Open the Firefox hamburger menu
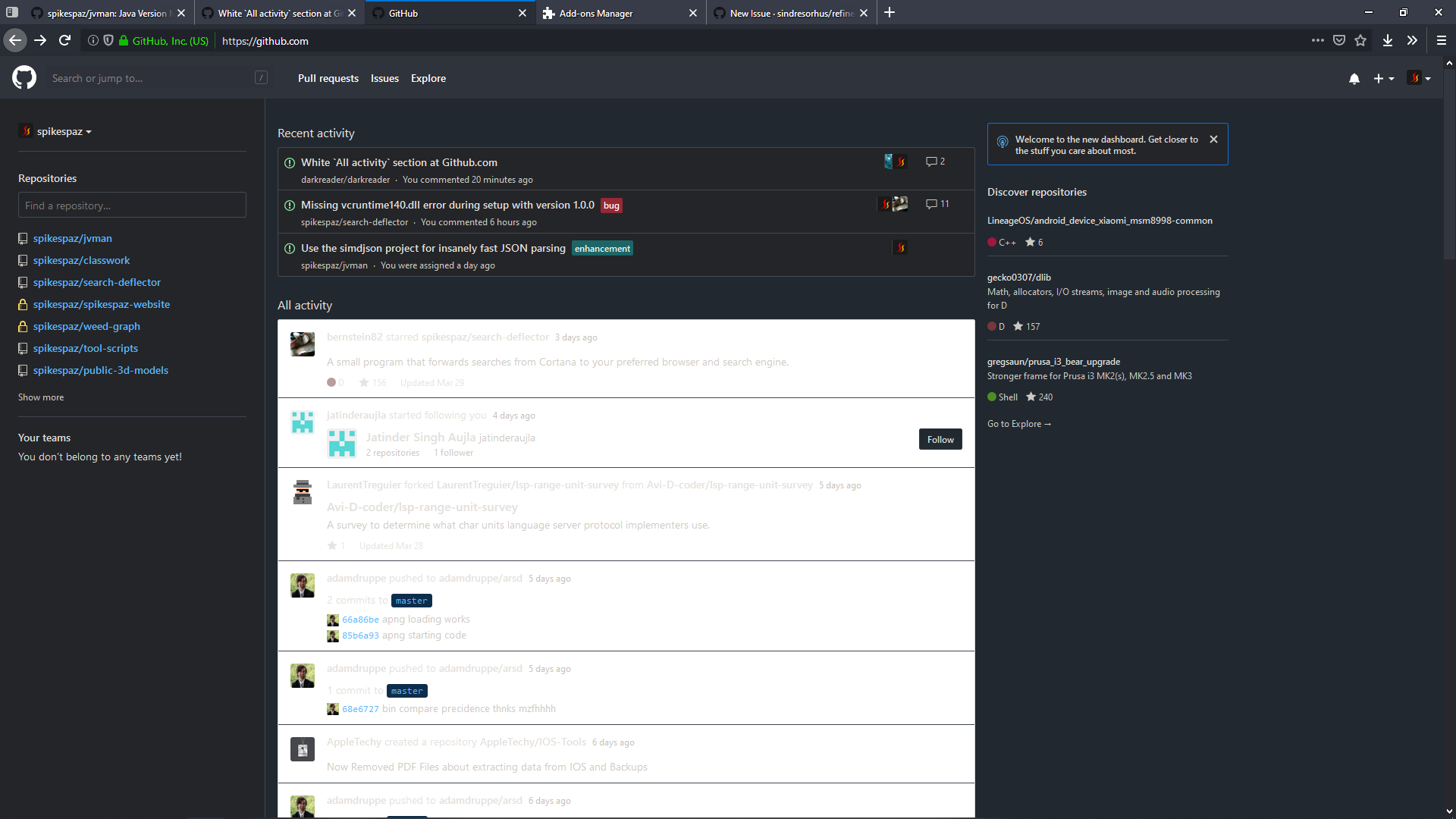 click(1442, 40)
